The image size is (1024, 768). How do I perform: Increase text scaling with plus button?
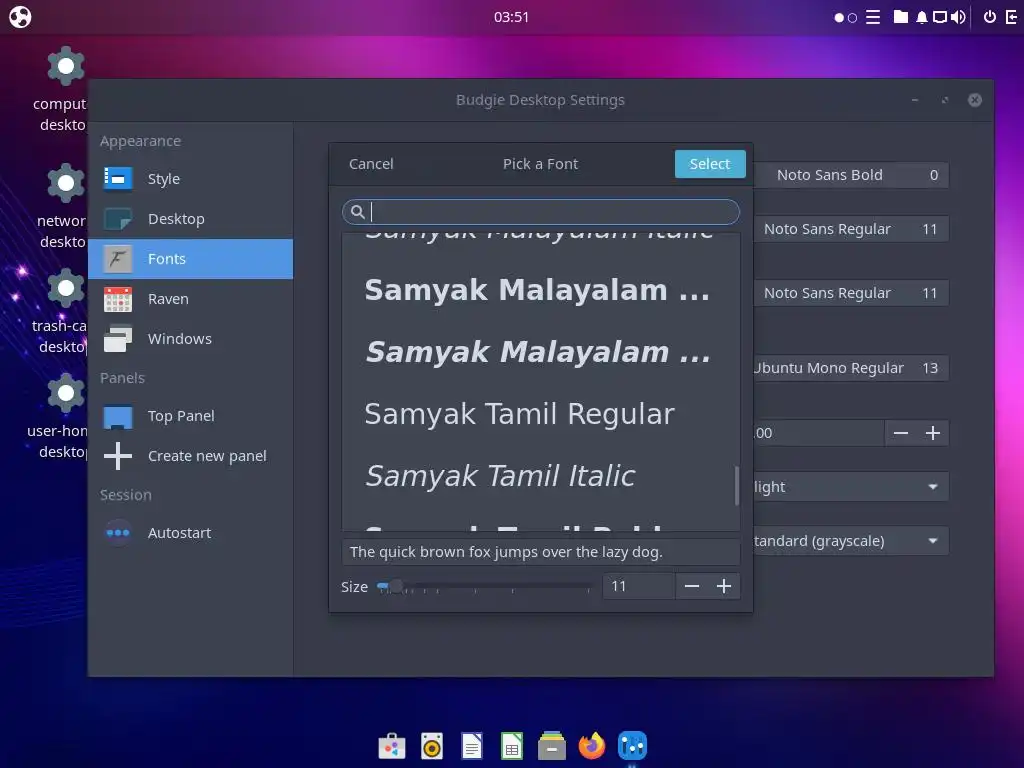pyautogui.click(x=933, y=433)
